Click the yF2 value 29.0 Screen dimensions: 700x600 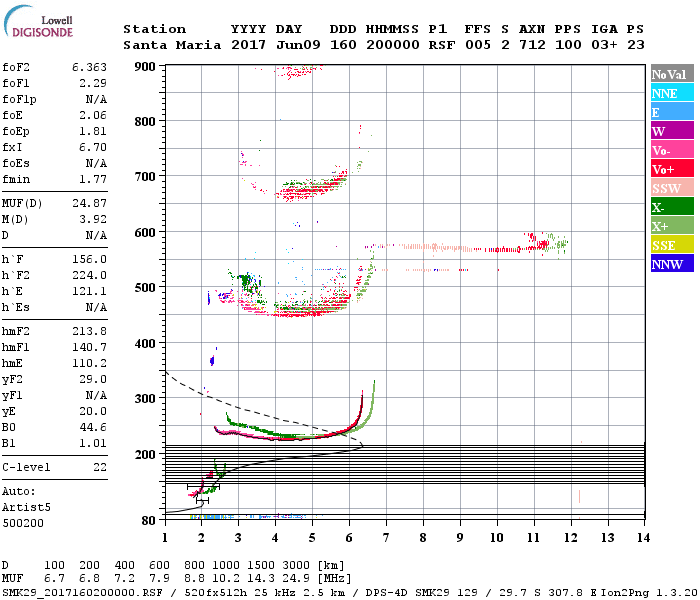click(93, 380)
